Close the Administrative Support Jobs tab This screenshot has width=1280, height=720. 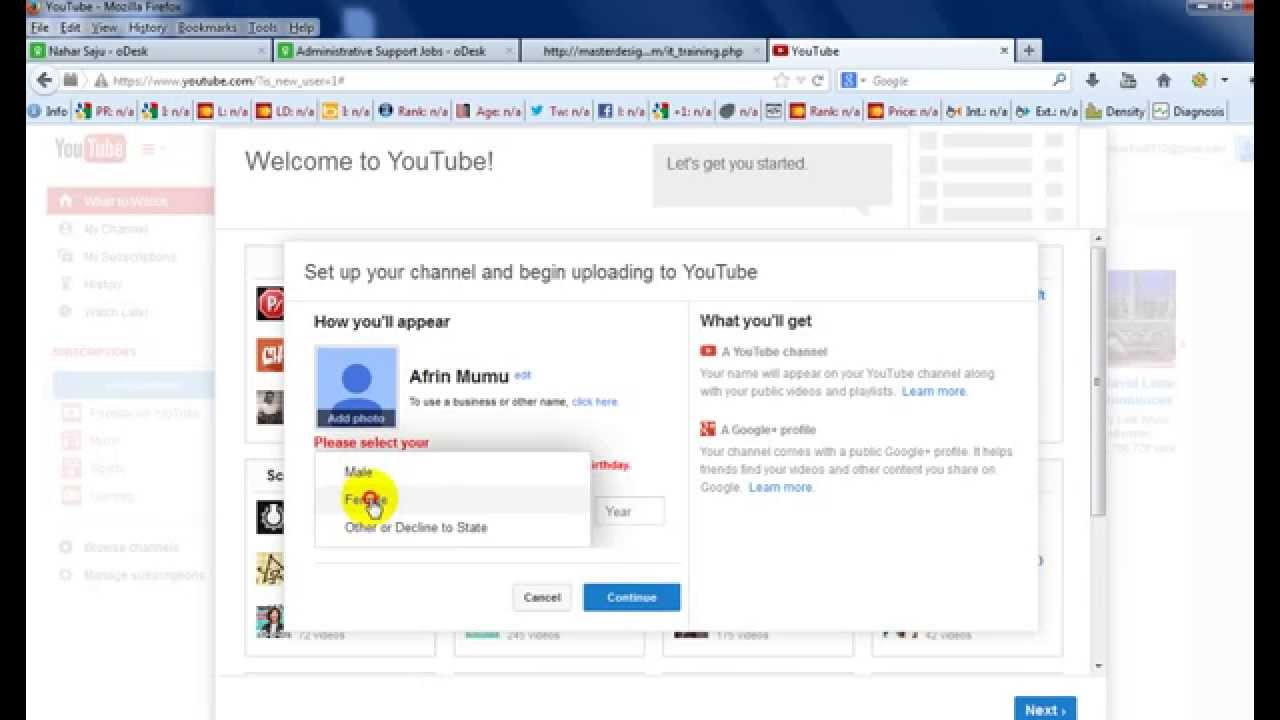509,51
